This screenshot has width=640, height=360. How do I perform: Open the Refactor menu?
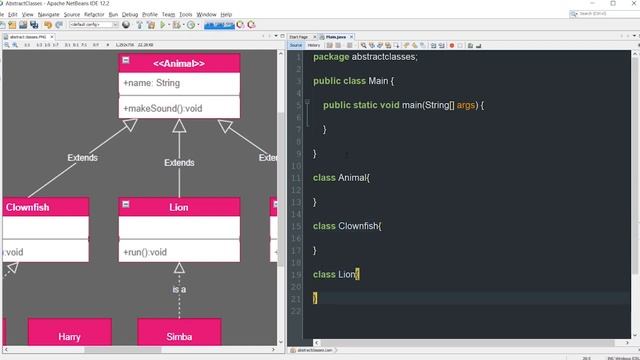pos(94,14)
